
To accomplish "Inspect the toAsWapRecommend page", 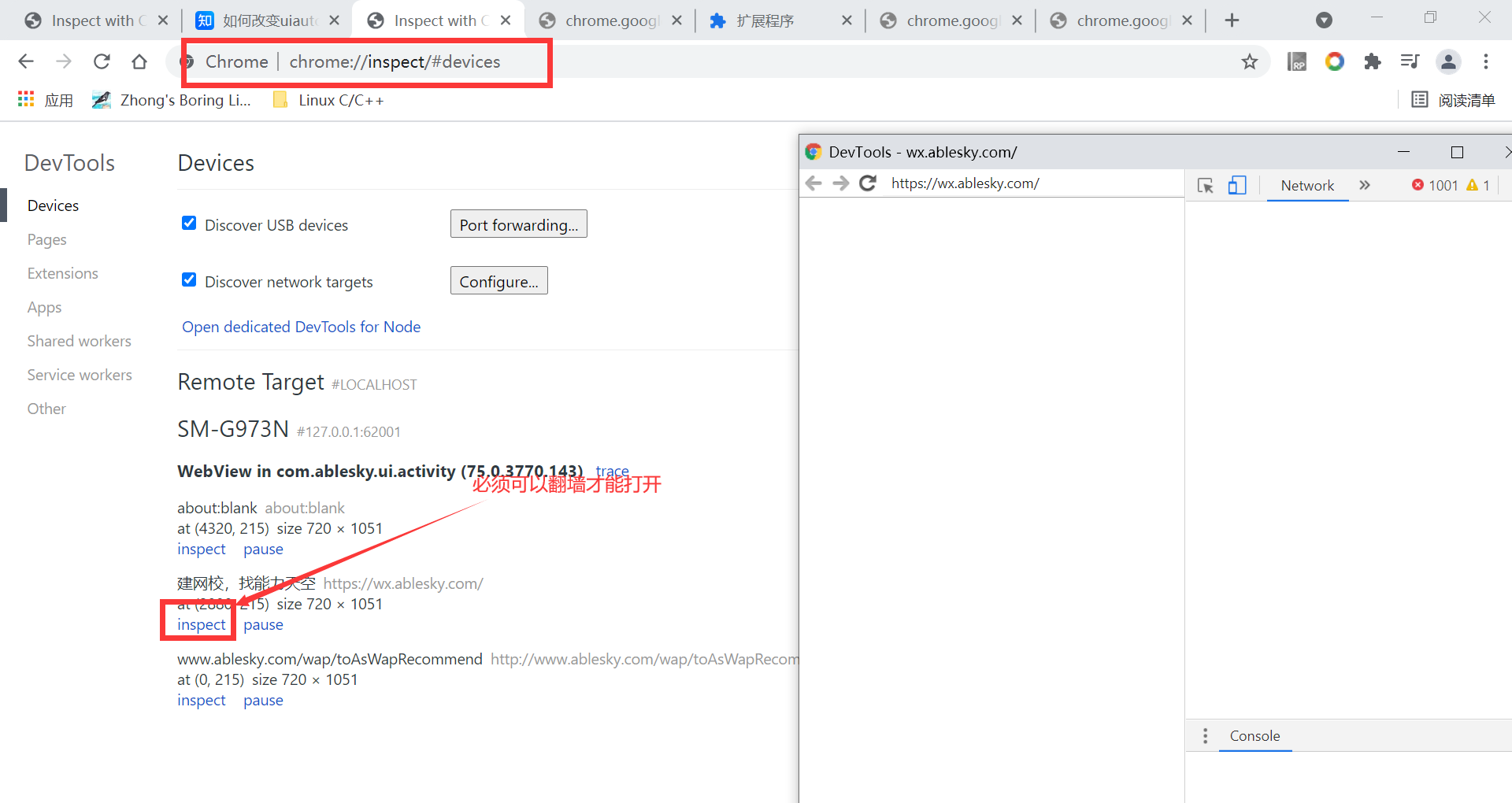I will [x=201, y=700].
